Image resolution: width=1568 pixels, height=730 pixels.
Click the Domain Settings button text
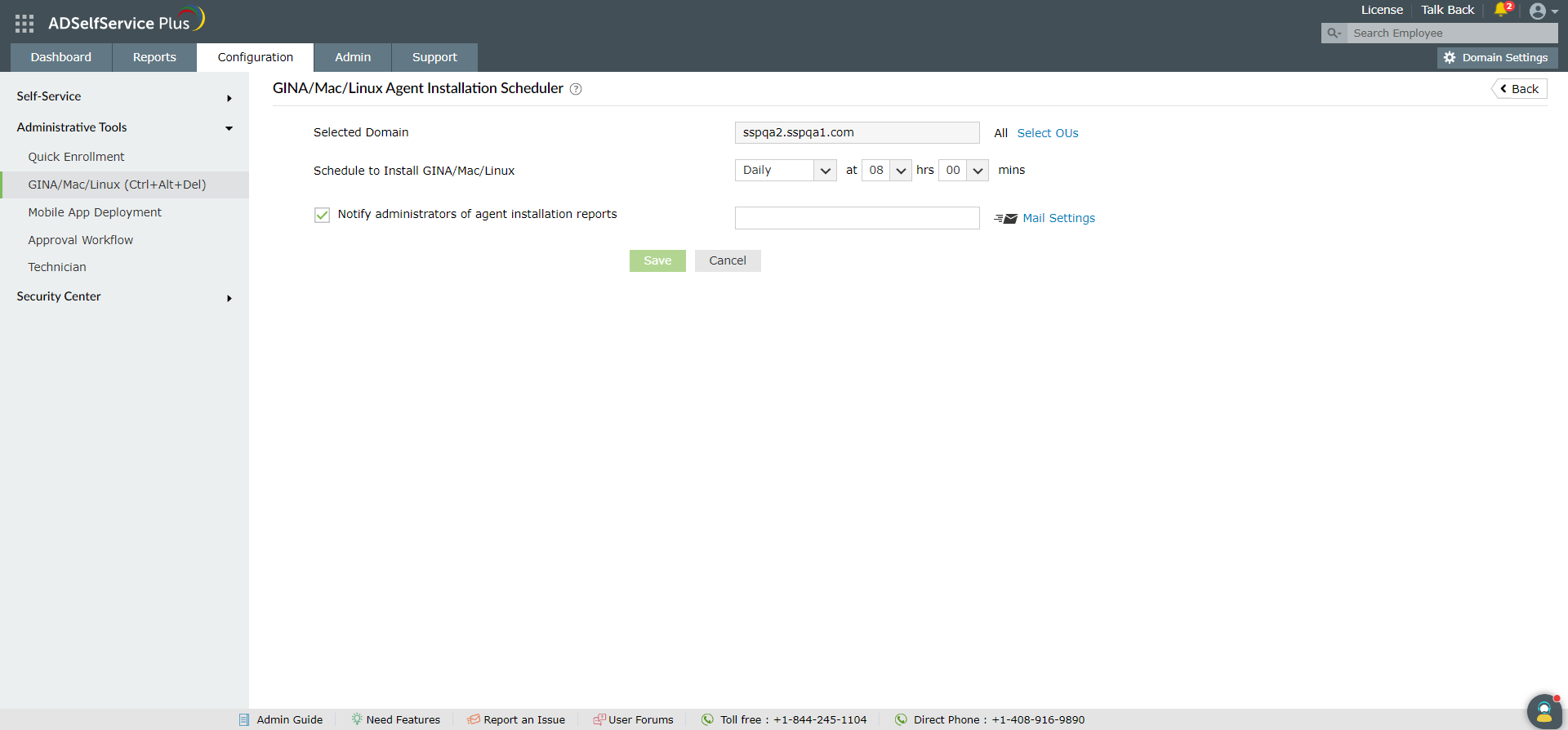pyautogui.click(x=1505, y=58)
